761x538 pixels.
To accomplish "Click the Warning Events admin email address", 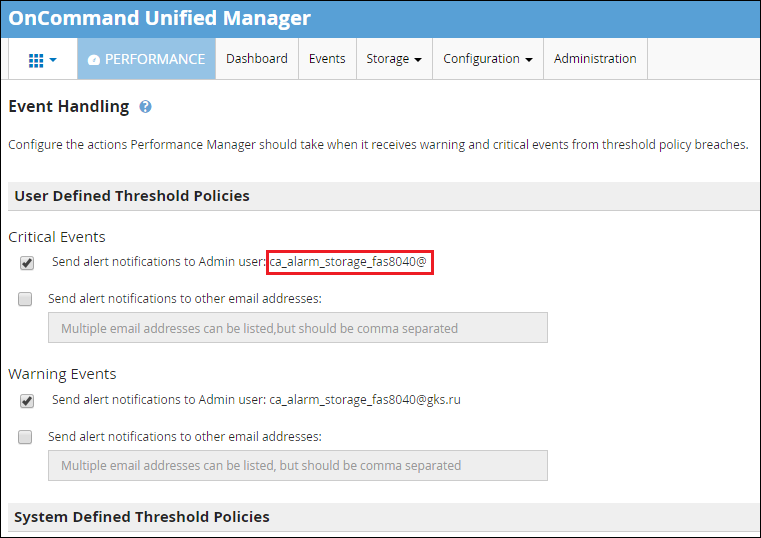I will point(365,400).
